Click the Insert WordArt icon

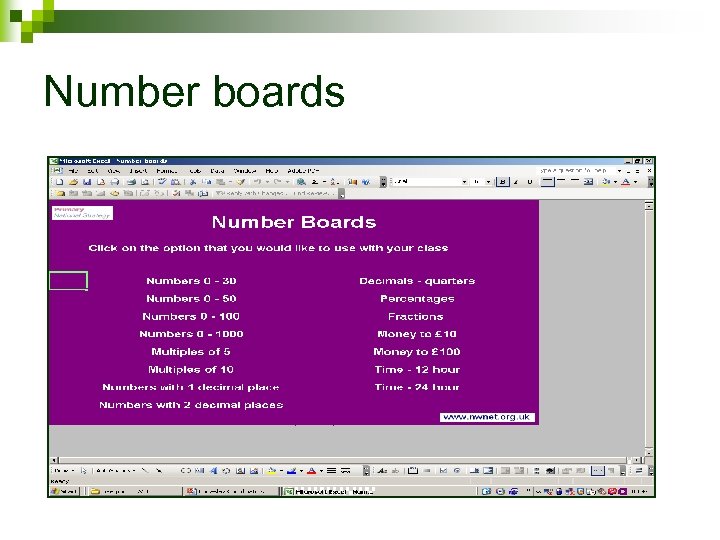[x=213, y=471]
